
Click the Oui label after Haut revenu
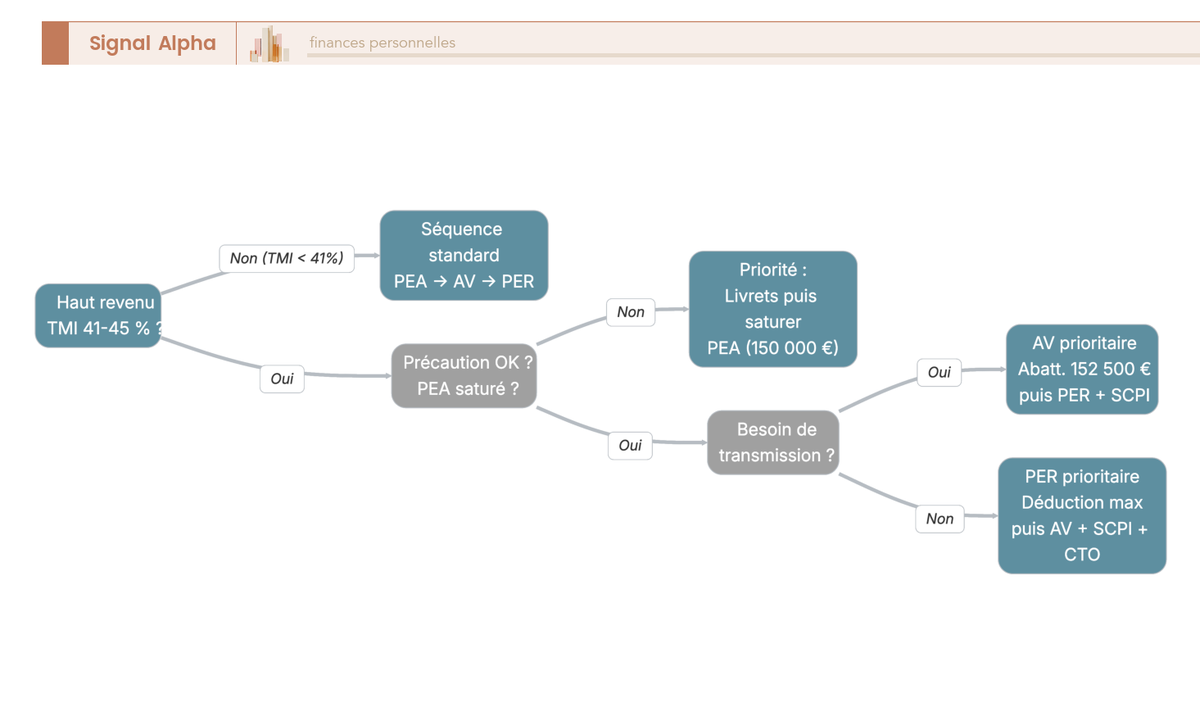[282, 379]
